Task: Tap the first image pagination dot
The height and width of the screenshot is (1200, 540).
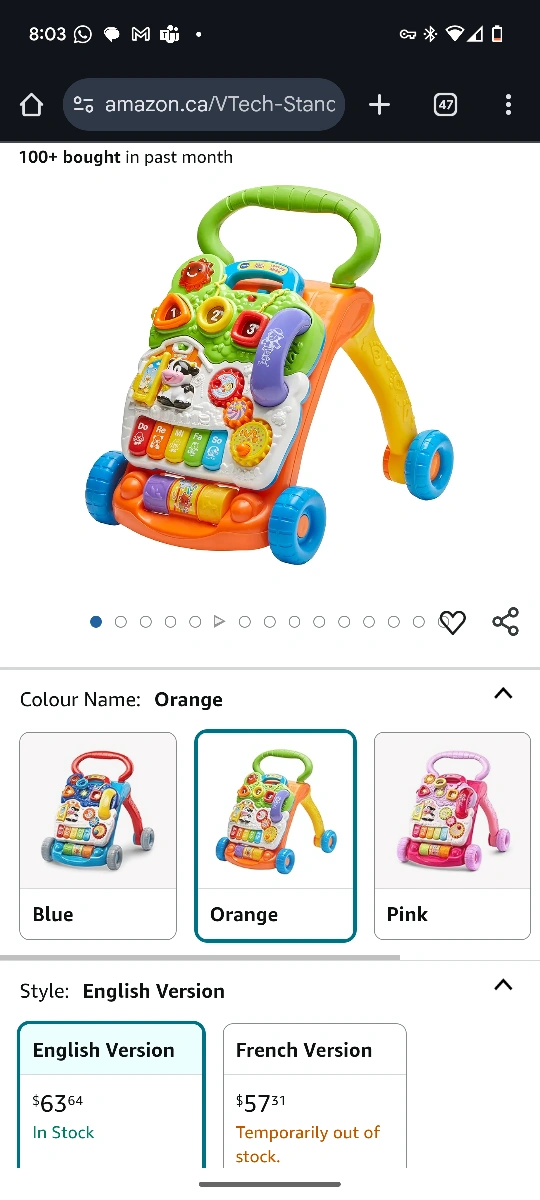Action: coord(96,622)
